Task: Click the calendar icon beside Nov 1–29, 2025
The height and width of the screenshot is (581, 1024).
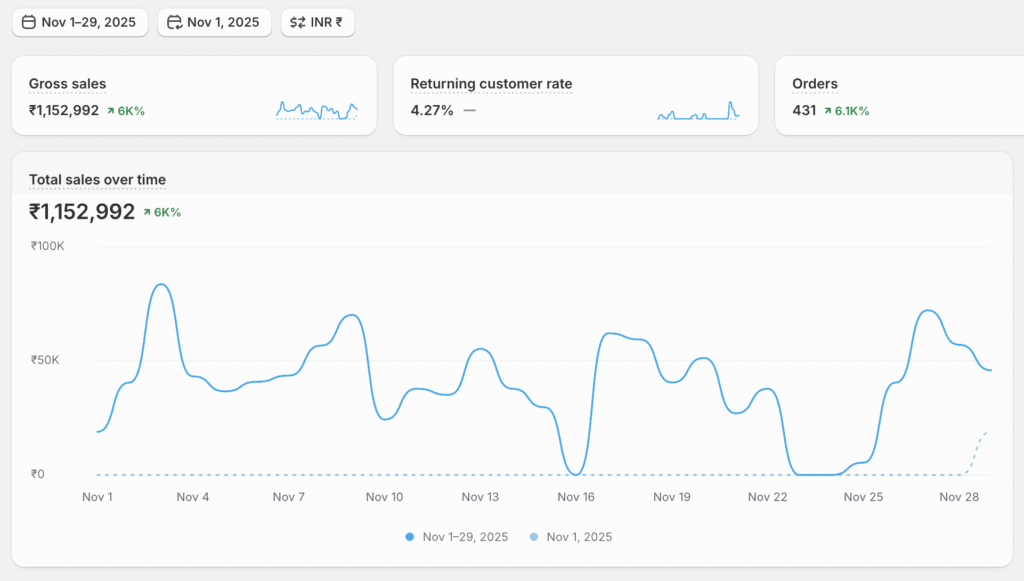Action: pyautogui.click(x=29, y=22)
